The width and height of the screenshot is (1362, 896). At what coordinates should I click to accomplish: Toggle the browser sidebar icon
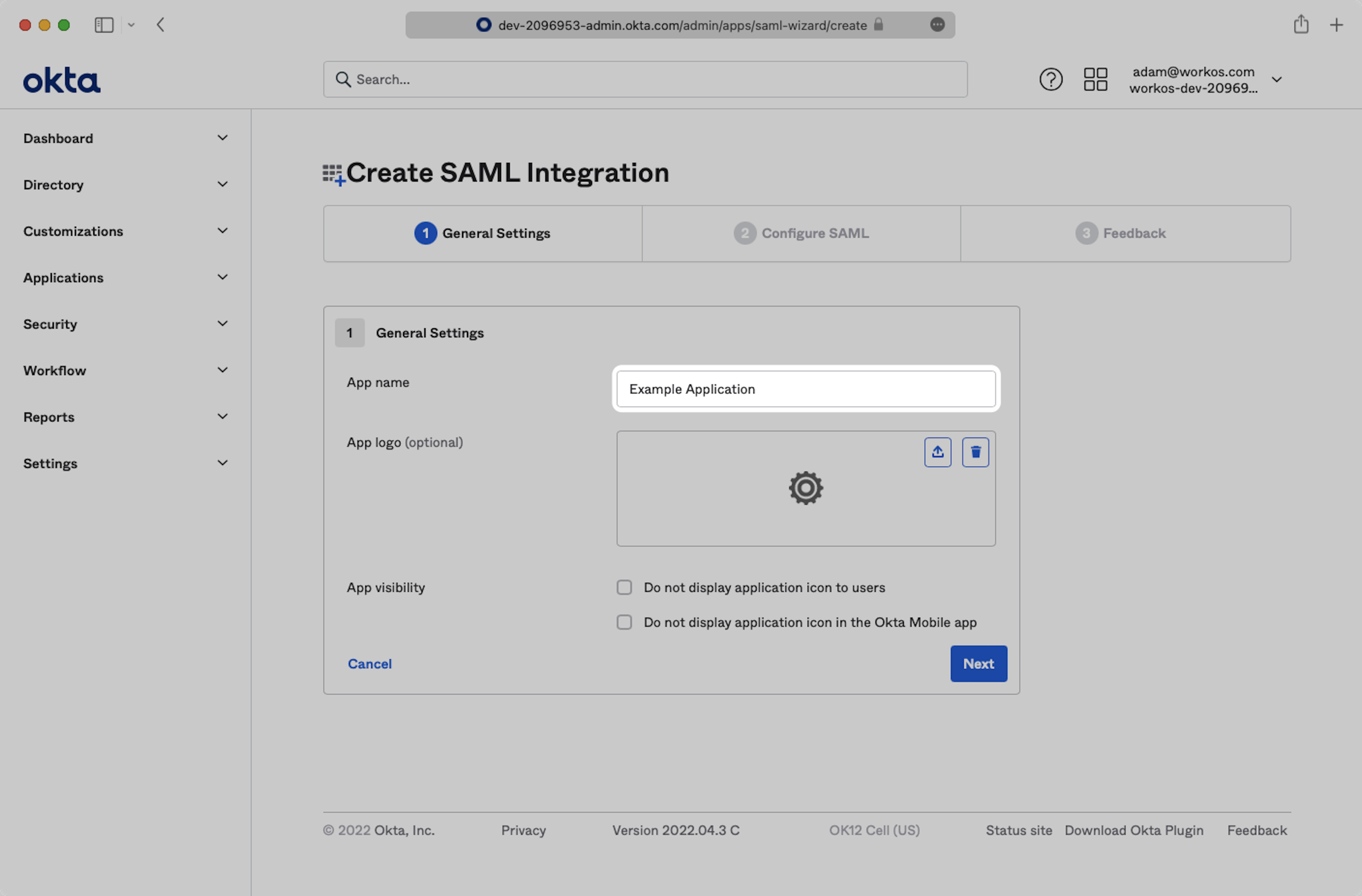(x=104, y=25)
